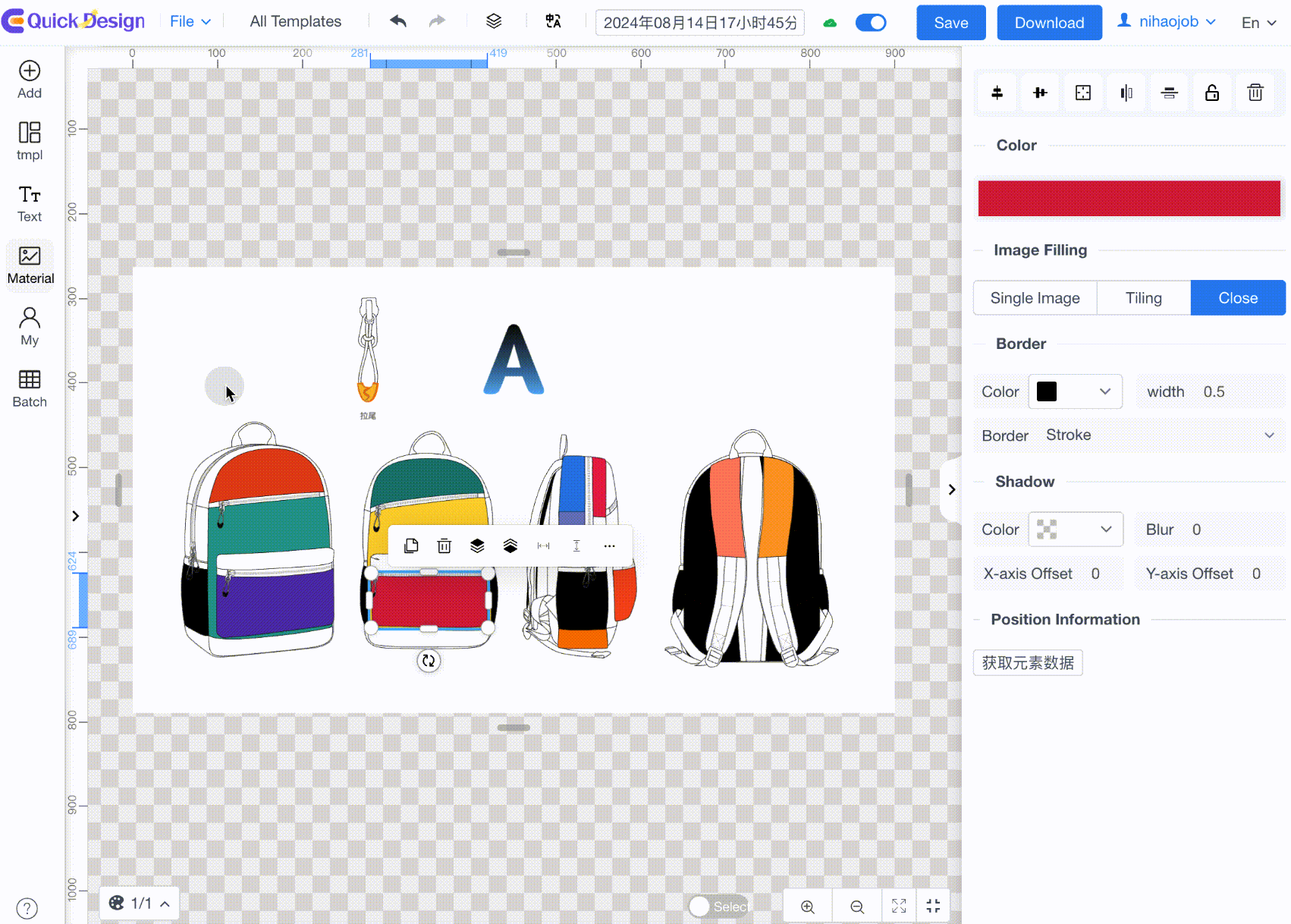Click the fit to screen expand icon
This screenshot has width=1291, height=924.
[899, 906]
